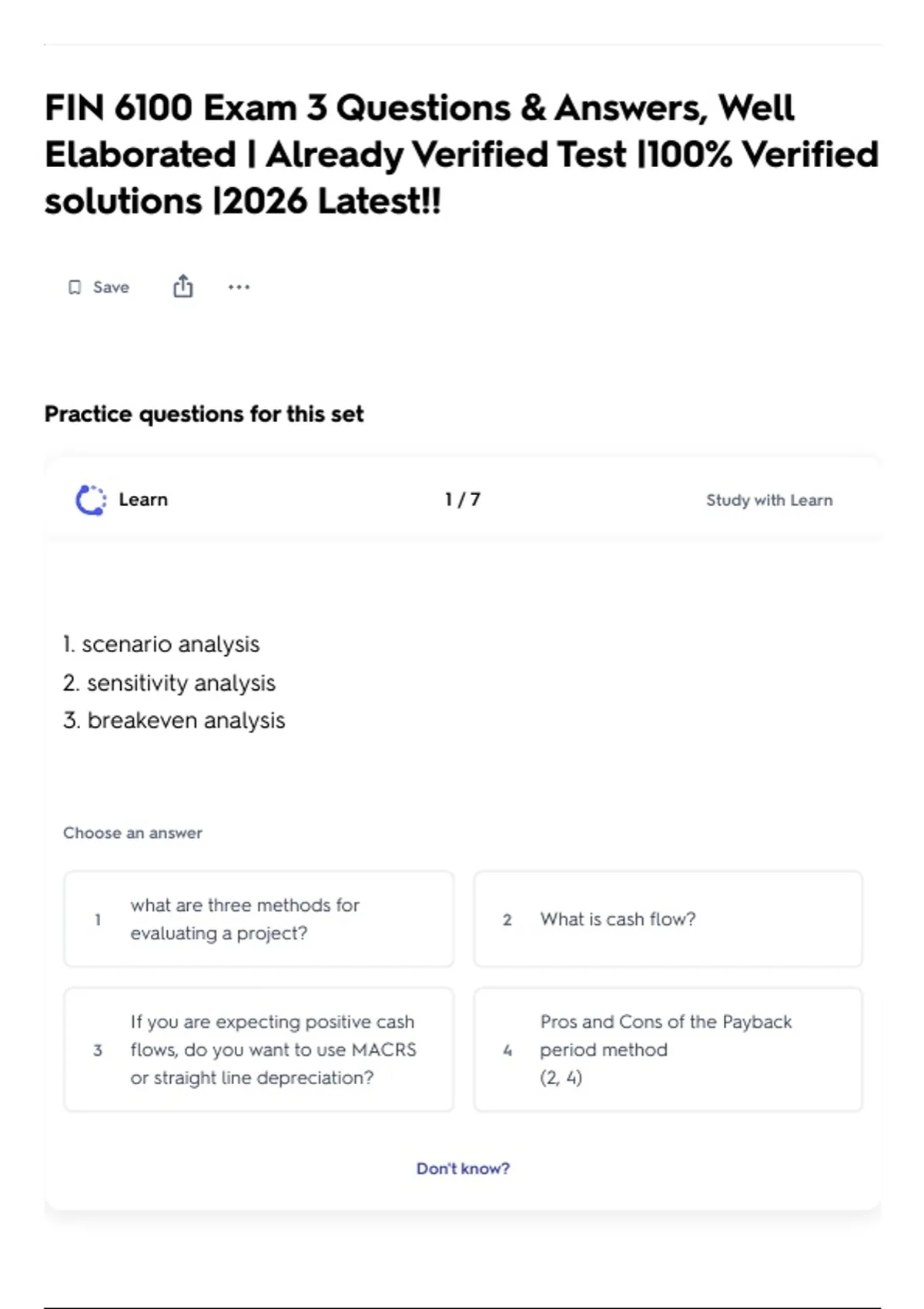This screenshot has height=1309, width=924.
Task: Click number 2 badge on second answer
Action: pyautogui.click(x=507, y=919)
